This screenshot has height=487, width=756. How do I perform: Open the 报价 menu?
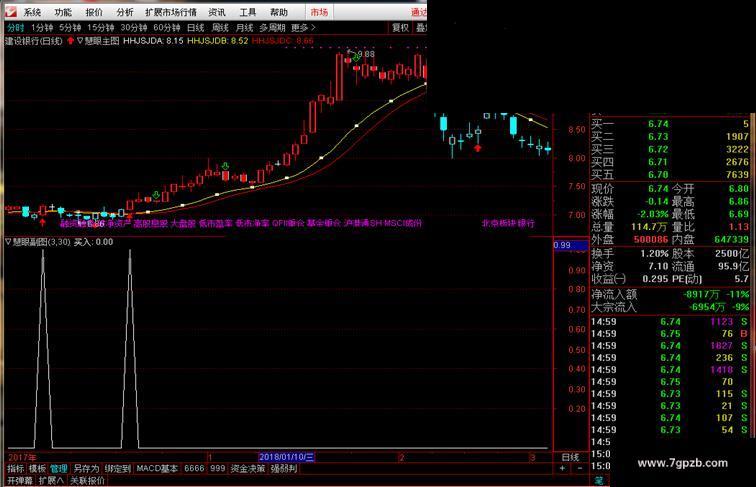[94, 12]
